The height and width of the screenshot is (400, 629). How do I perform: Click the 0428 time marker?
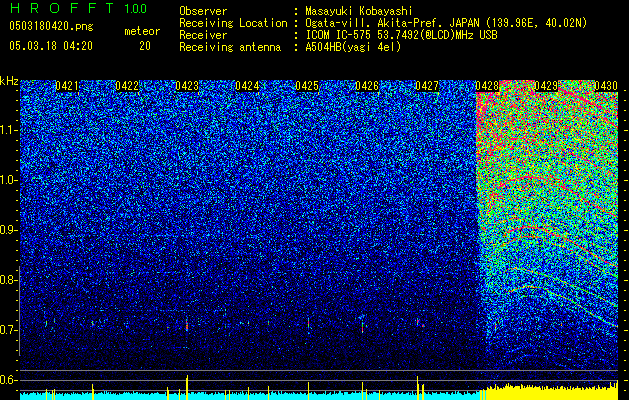coord(487,86)
